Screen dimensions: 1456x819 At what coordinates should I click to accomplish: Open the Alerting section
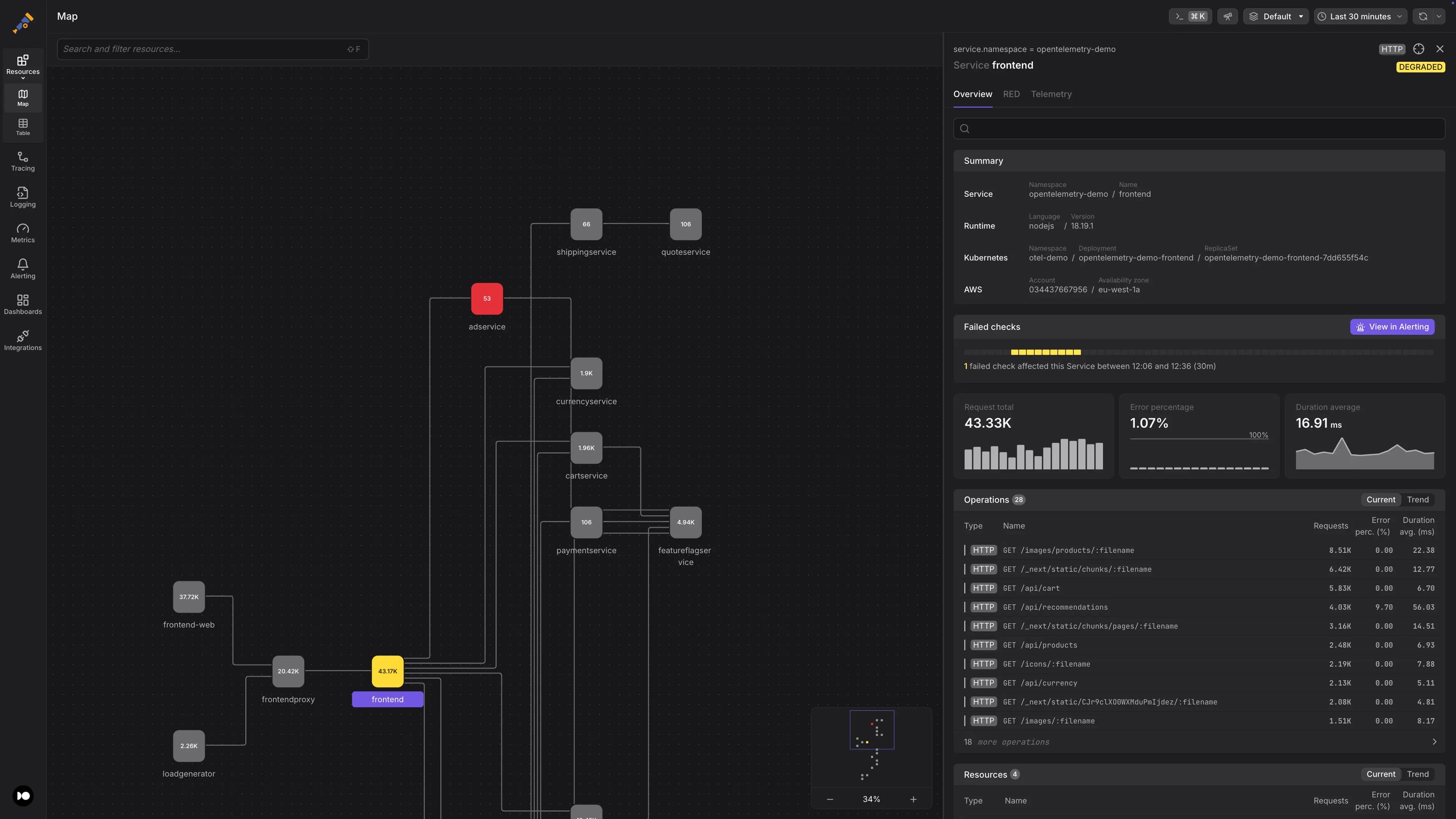[x=23, y=268]
